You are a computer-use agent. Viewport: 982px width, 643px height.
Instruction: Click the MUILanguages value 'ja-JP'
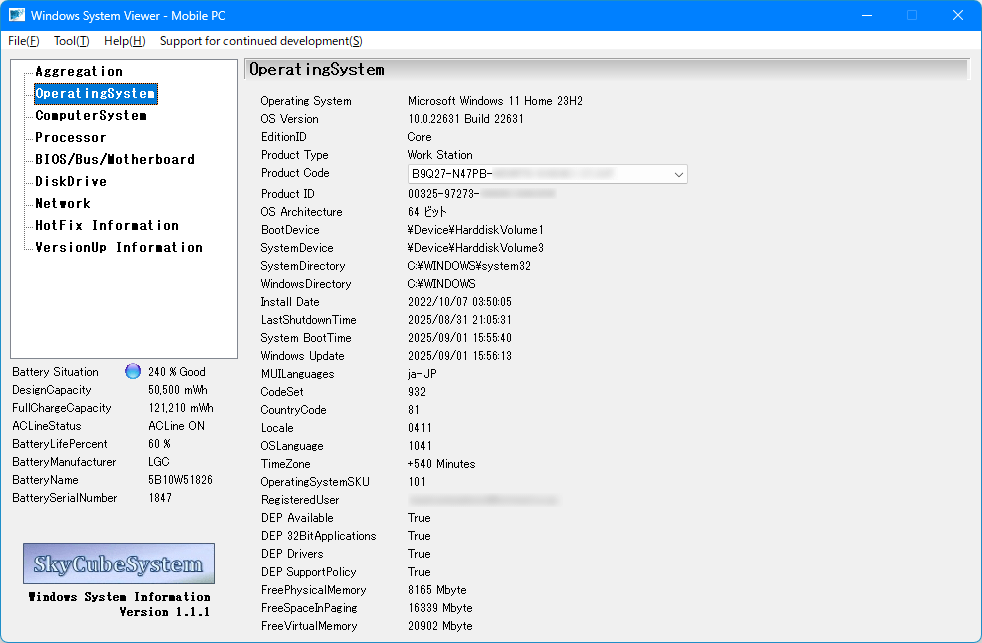422,374
